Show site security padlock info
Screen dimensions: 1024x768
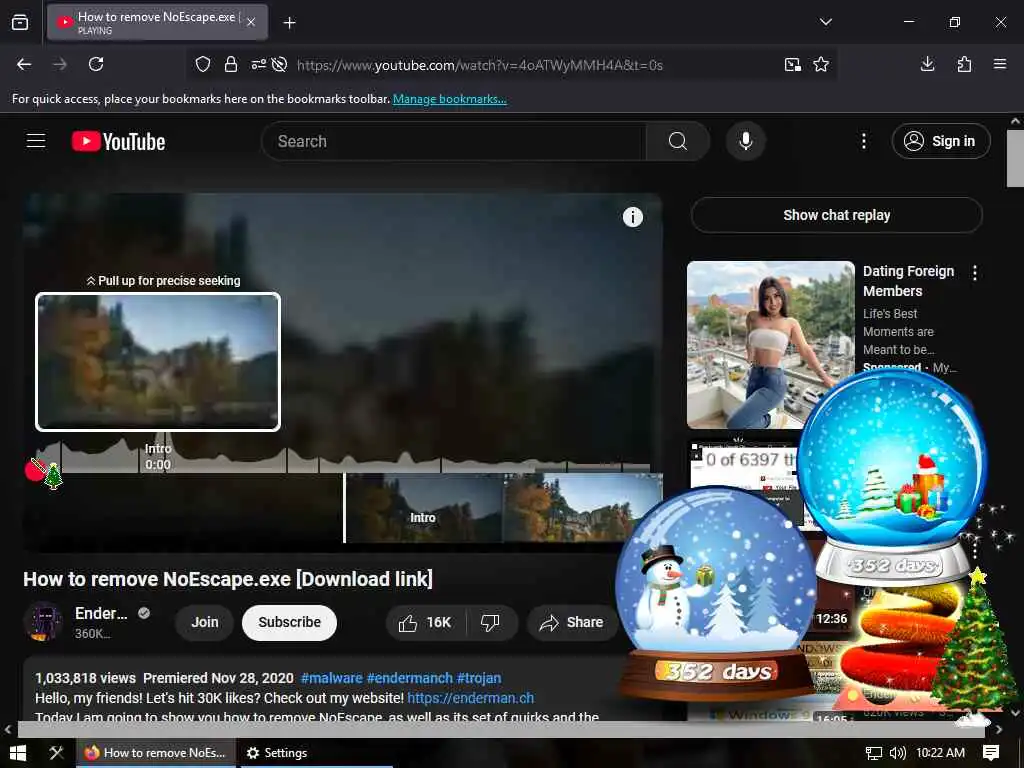pos(231,64)
